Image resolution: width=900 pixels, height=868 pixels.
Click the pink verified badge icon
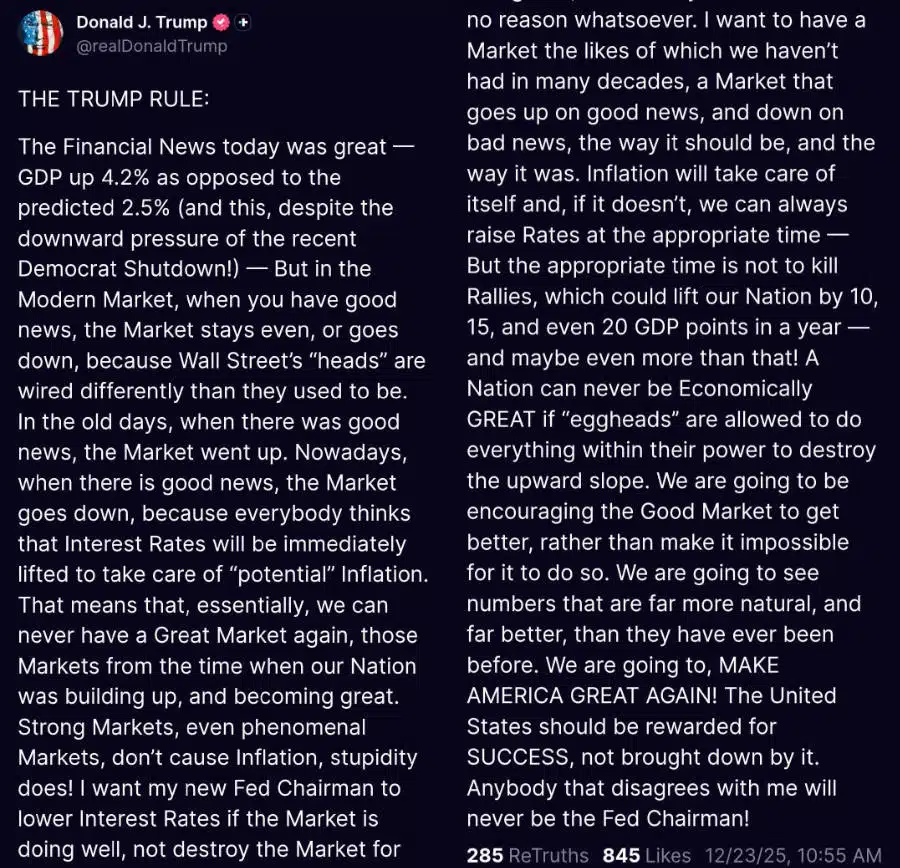[221, 22]
